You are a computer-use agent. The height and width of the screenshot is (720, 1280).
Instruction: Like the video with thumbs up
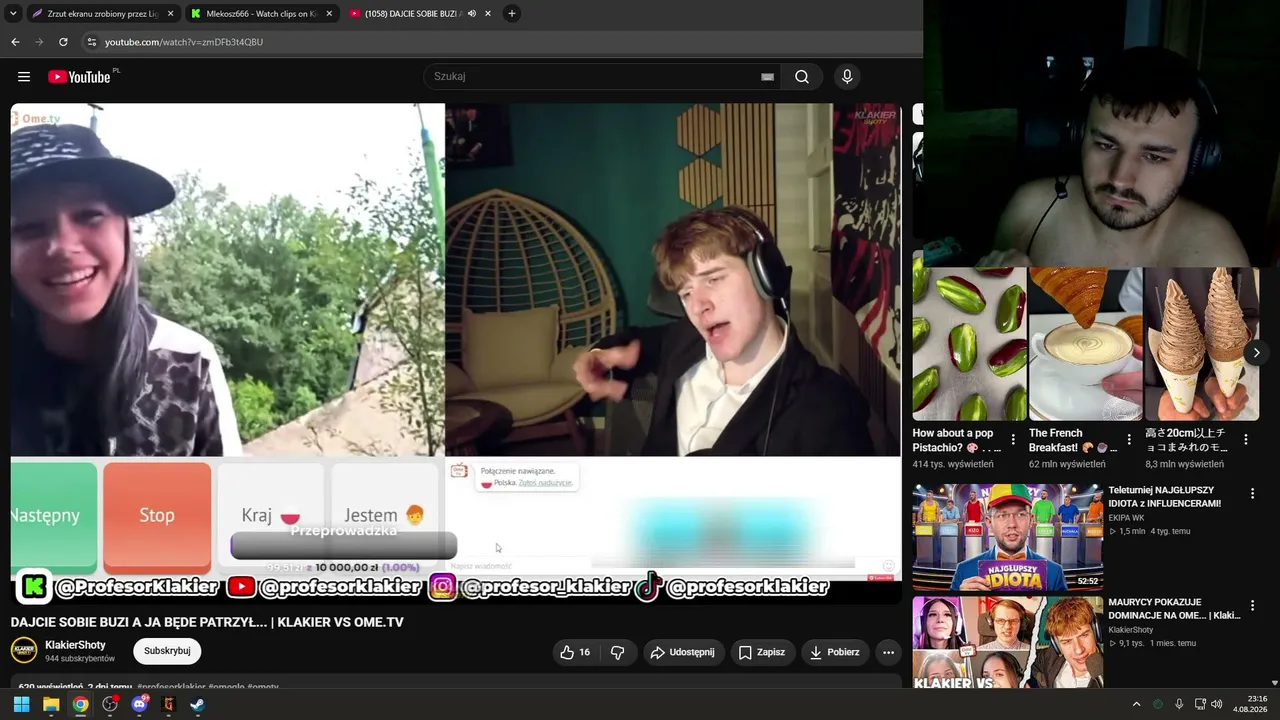[575, 652]
